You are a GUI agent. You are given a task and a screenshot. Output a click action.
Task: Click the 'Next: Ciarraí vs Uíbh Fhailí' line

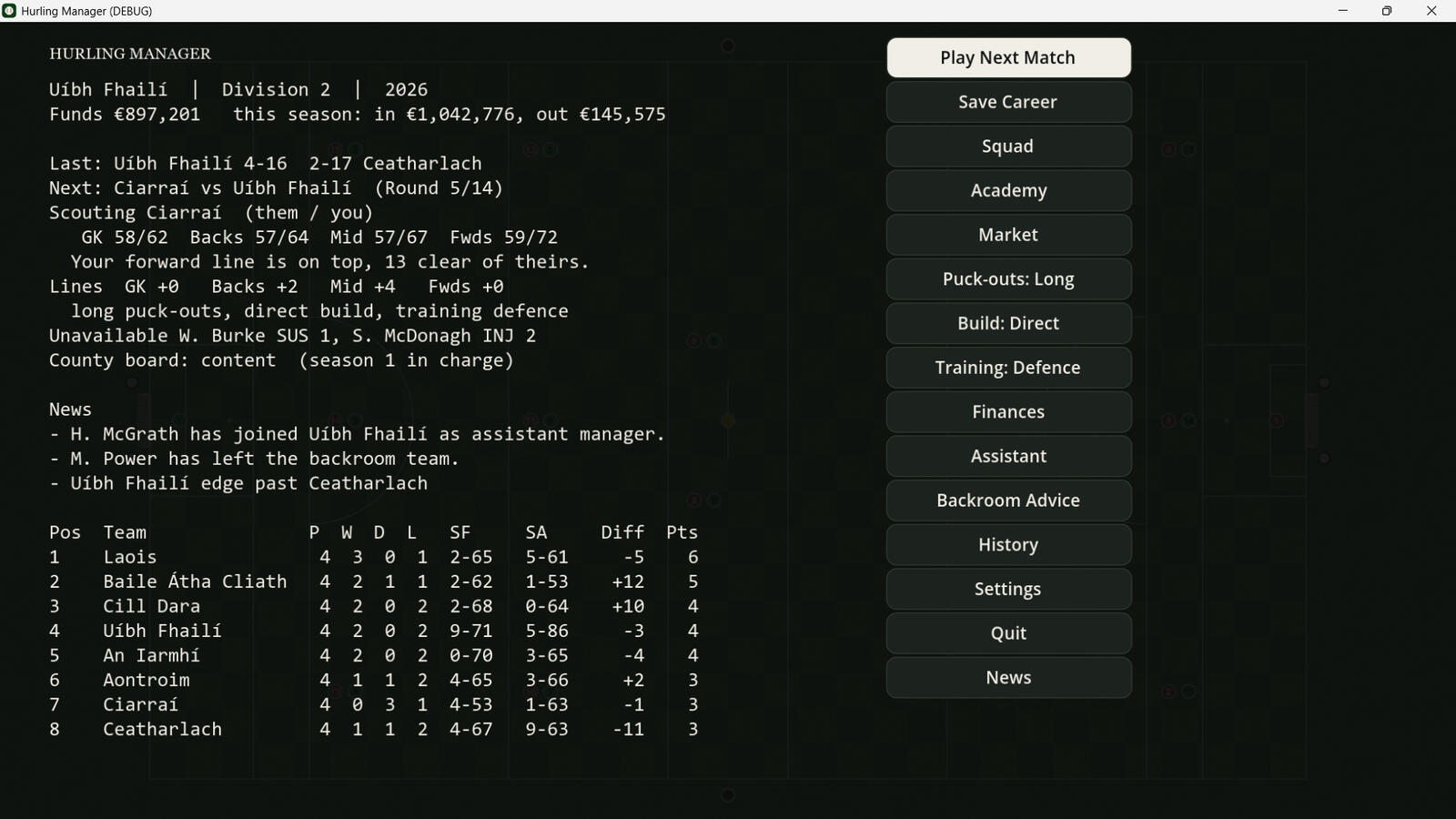pyautogui.click(x=277, y=188)
